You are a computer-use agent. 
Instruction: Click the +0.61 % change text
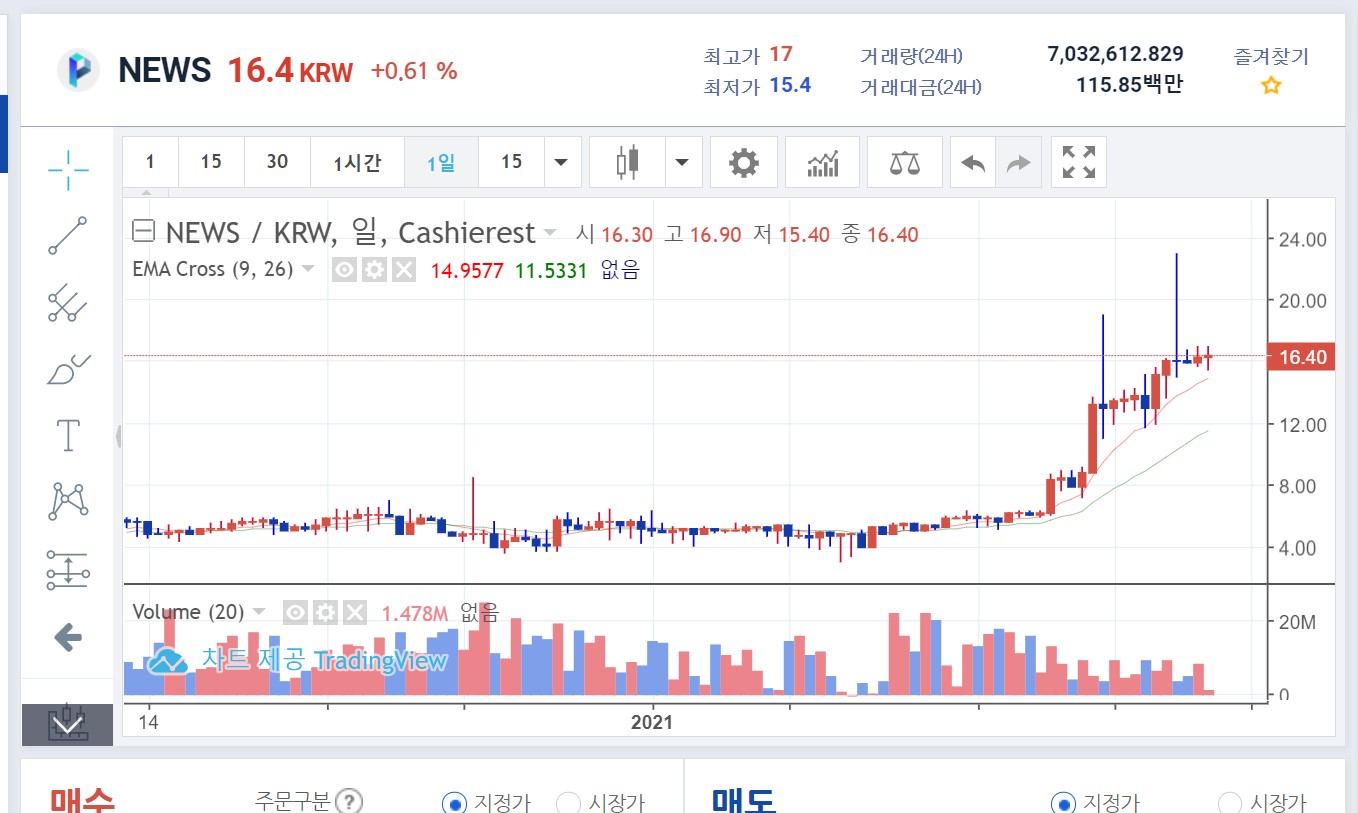click(413, 71)
